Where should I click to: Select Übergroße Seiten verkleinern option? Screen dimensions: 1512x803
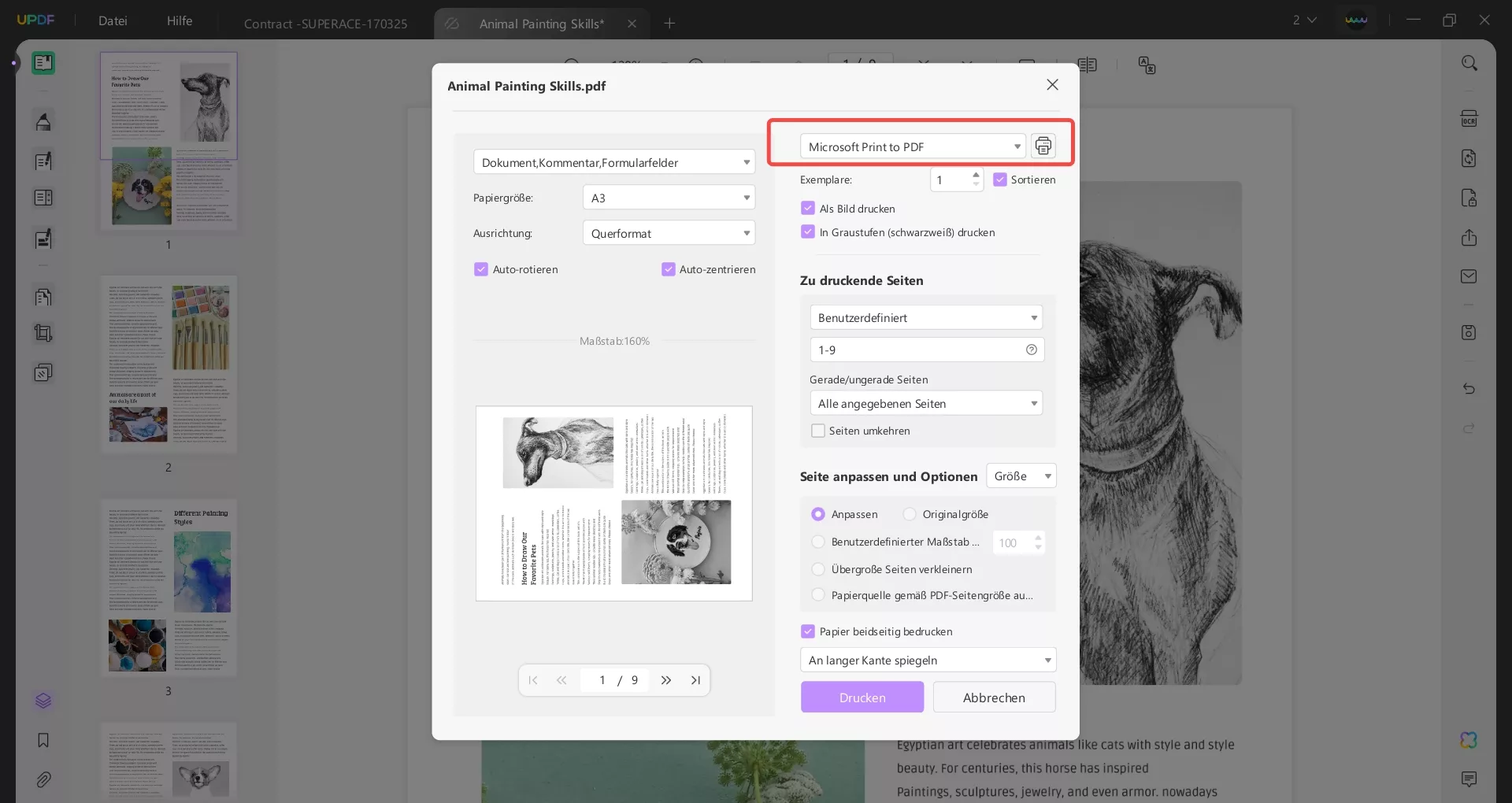(818, 569)
